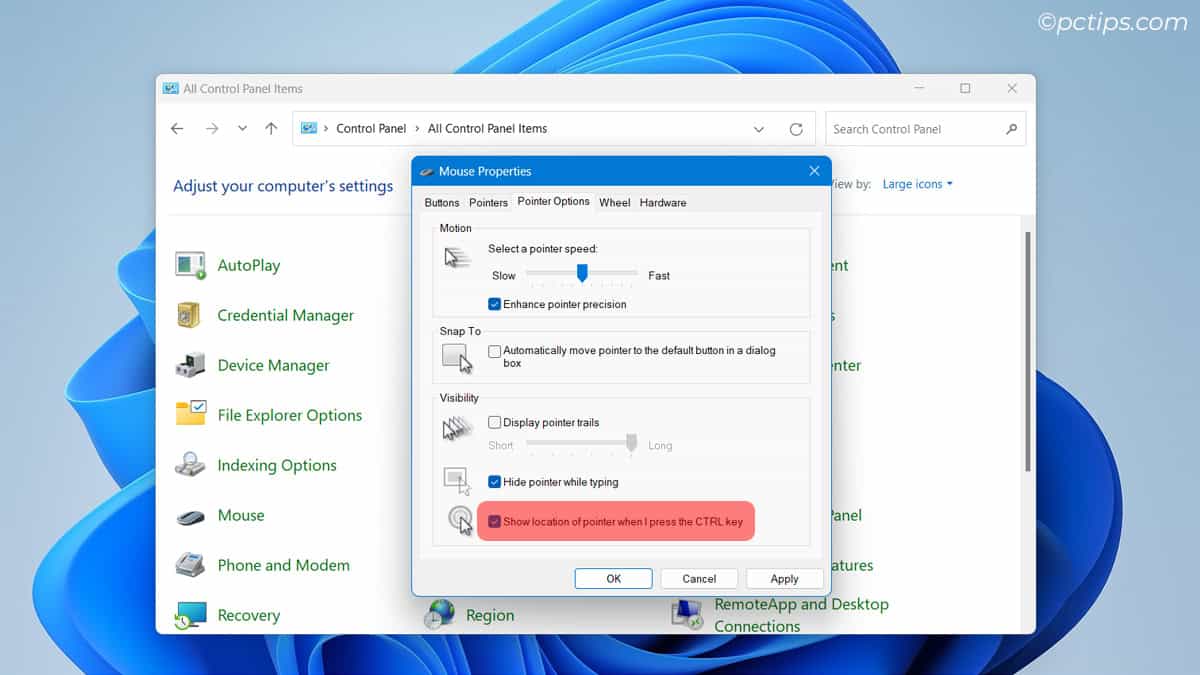
Task: Open Credential Manager icon
Action: coord(190,315)
